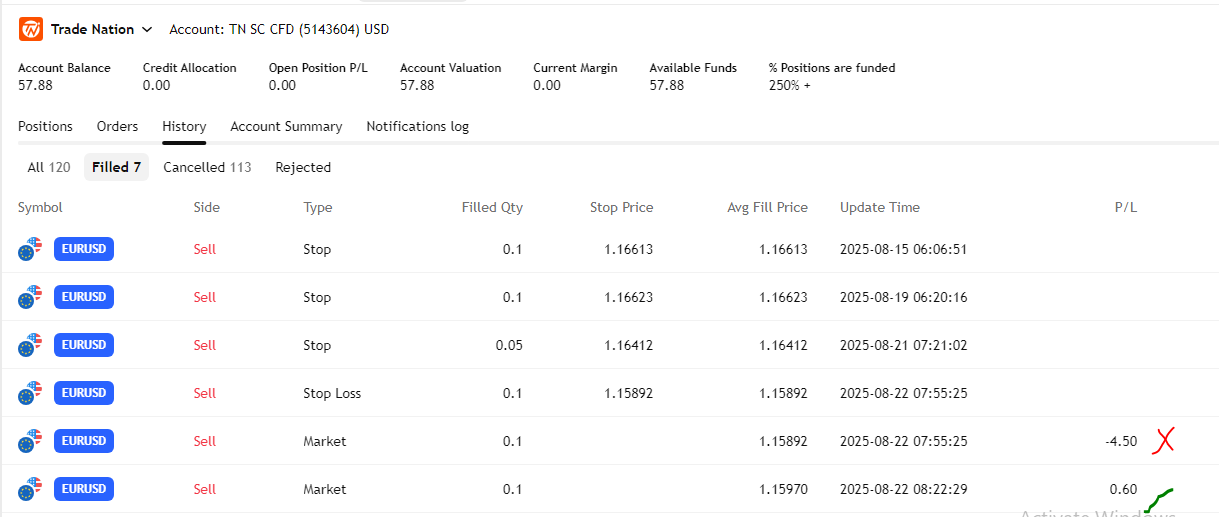Show All 120 history entries

[49, 167]
